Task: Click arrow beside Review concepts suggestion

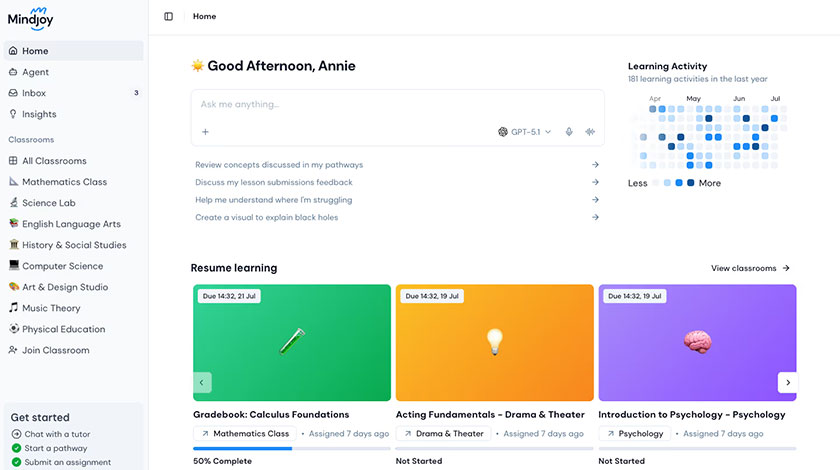Action: pyautogui.click(x=595, y=165)
